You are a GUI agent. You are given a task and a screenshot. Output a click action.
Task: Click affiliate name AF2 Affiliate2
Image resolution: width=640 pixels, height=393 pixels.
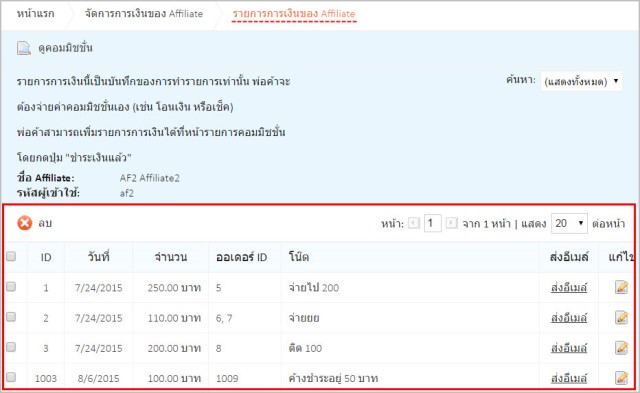pyautogui.click(x=149, y=178)
